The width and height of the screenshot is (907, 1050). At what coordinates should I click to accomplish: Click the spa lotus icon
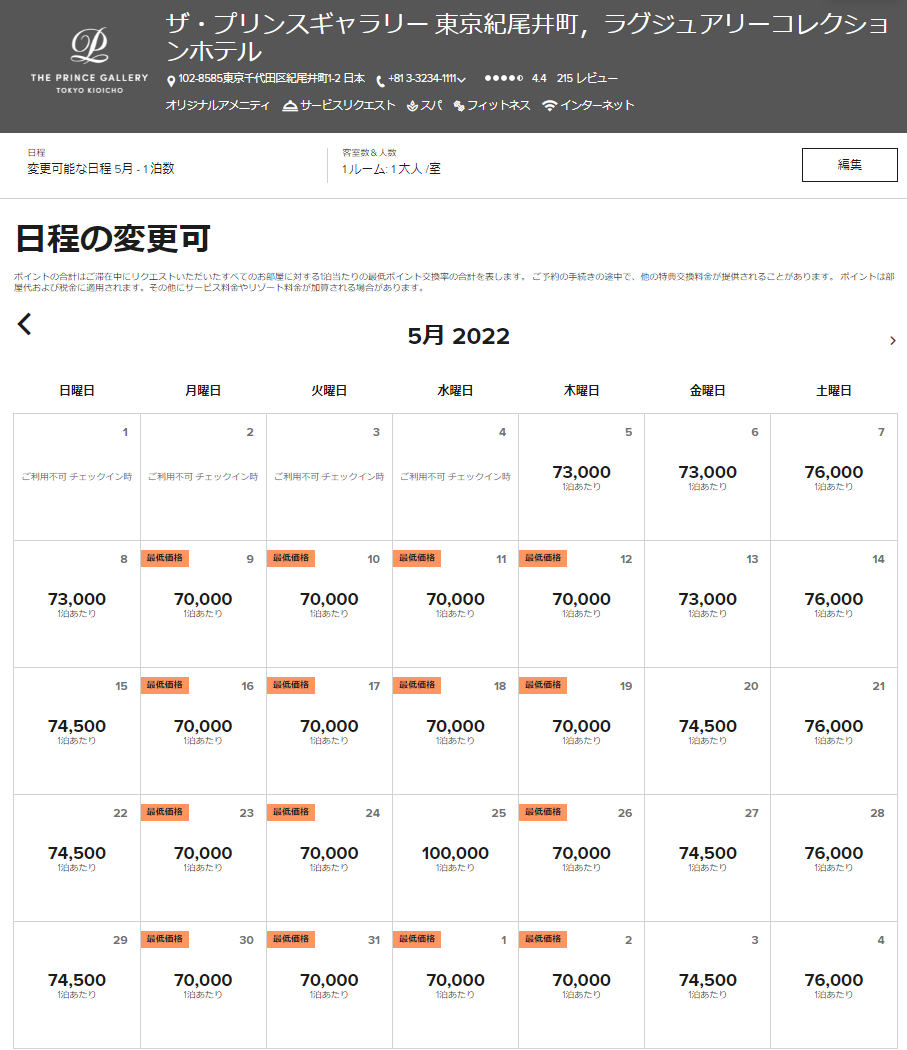pyautogui.click(x=412, y=106)
